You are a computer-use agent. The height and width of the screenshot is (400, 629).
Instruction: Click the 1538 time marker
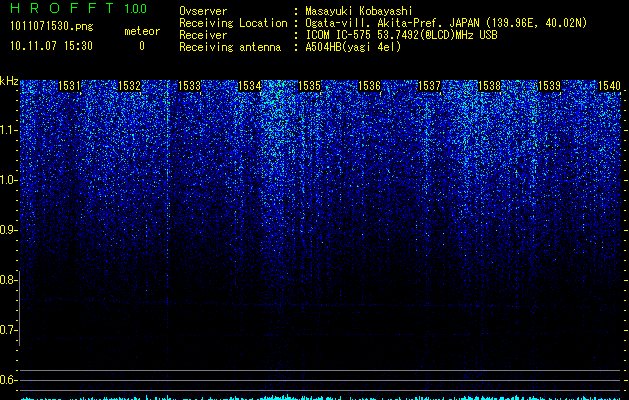click(490, 86)
